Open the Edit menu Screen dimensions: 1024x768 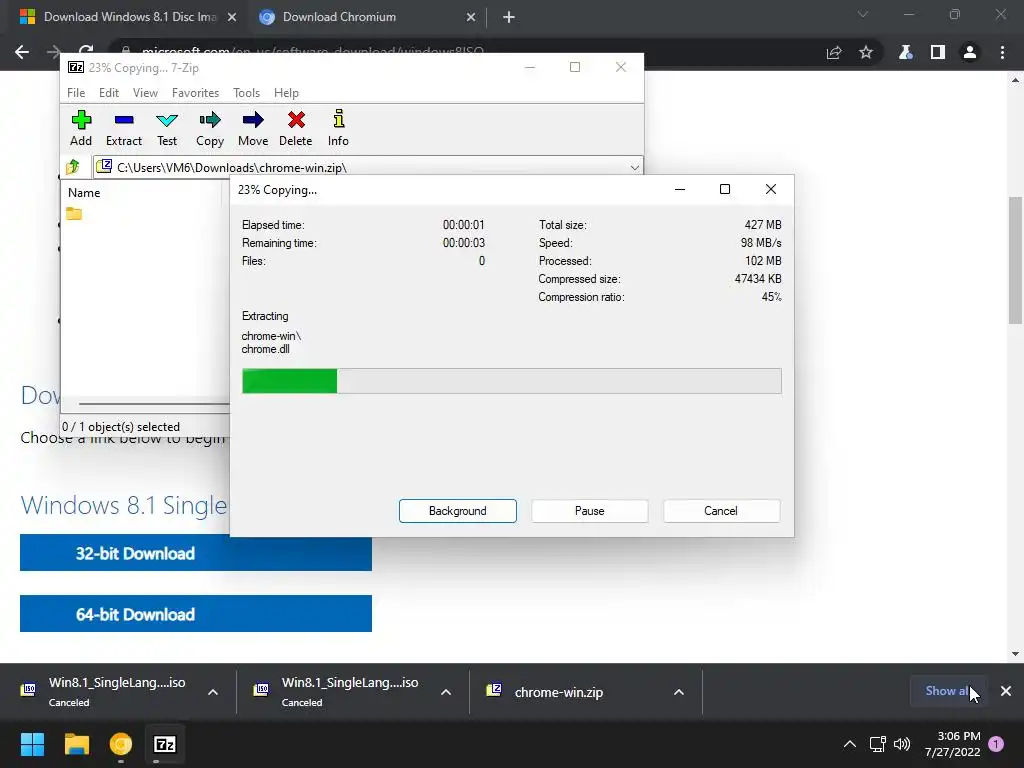[x=108, y=93]
